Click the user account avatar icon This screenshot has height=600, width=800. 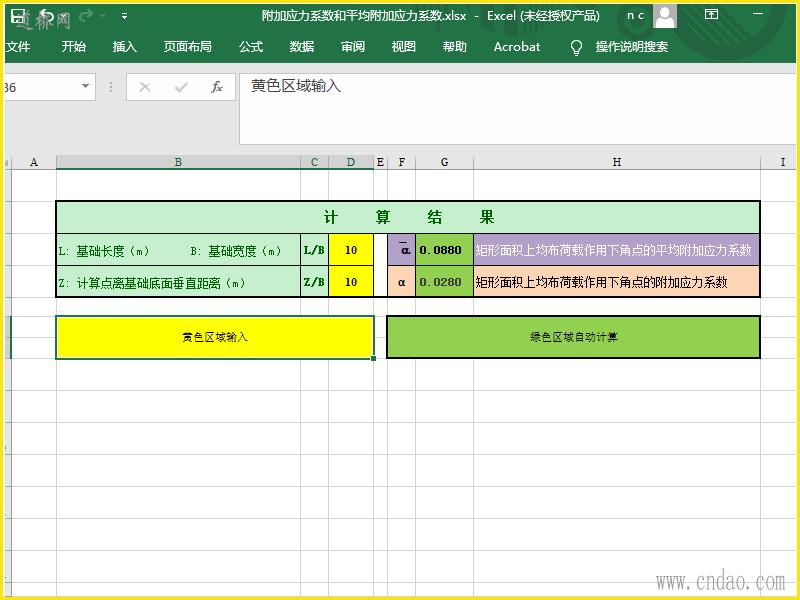click(665, 15)
